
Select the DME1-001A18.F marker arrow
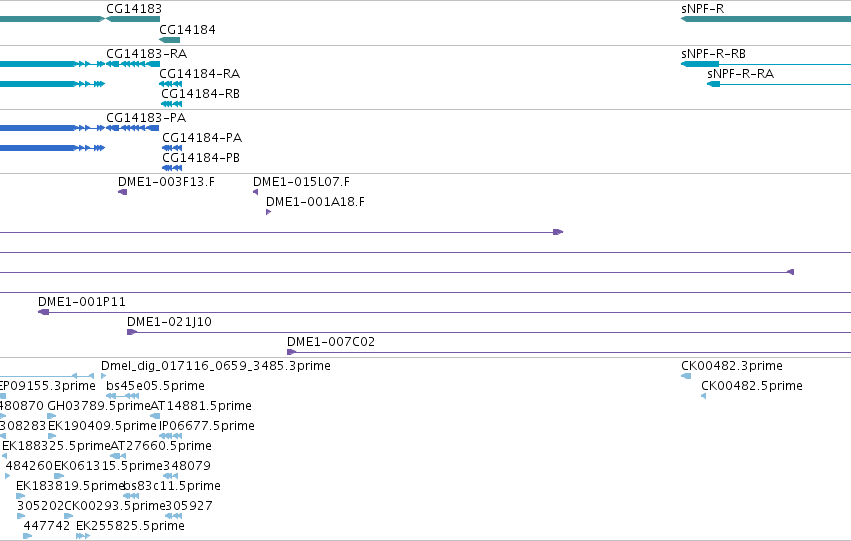(269, 212)
